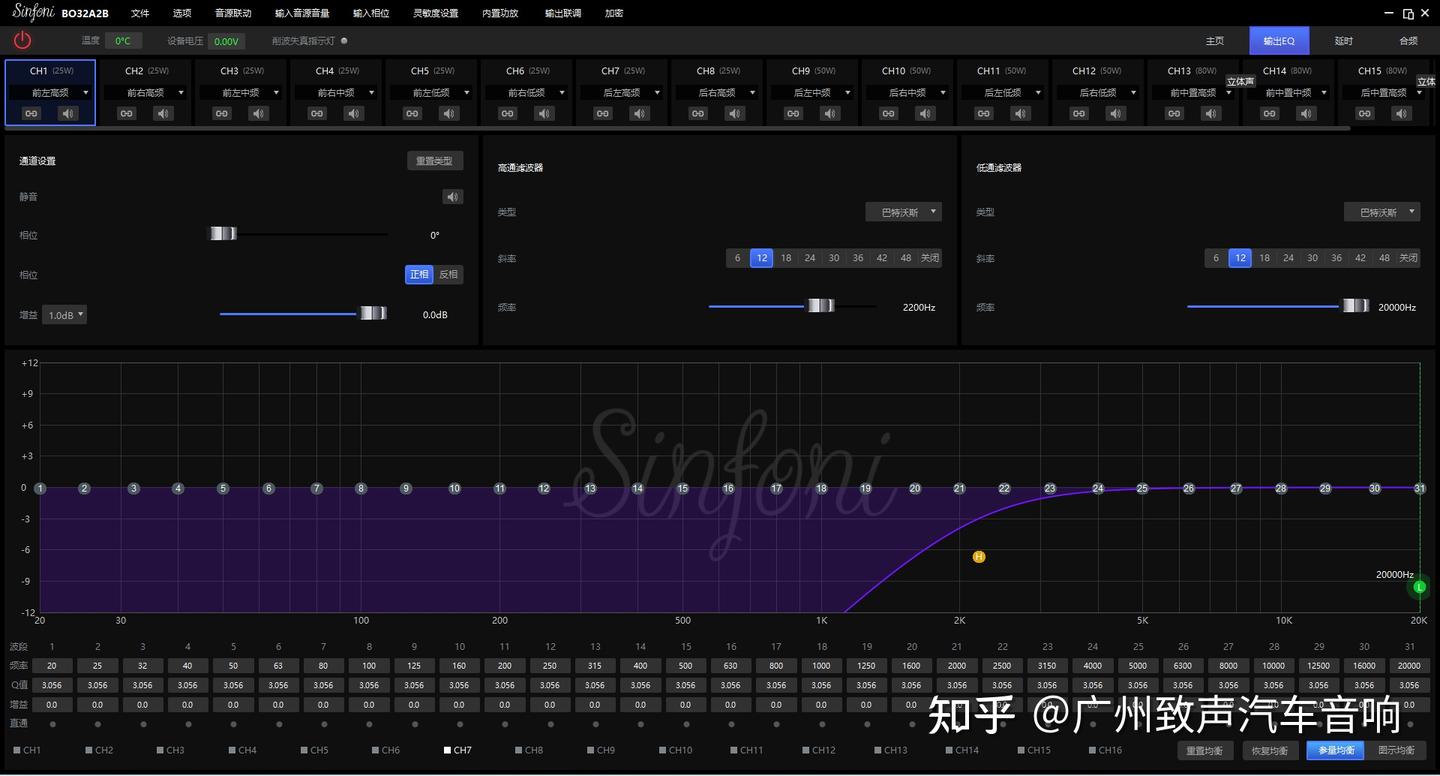Click the channel gain slider handle
The height and width of the screenshot is (776, 1440).
click(x=373, y=313)
